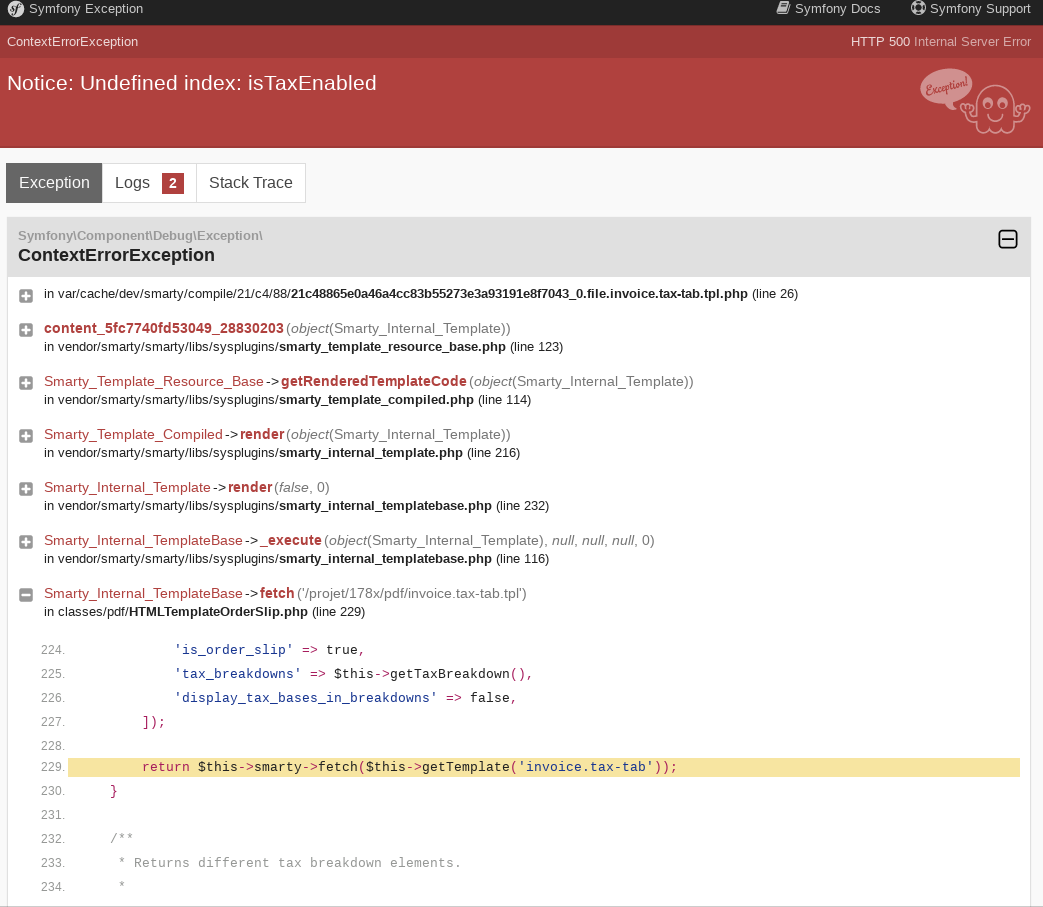Click the HTMLTemplateOrderSlip.php file path
Image resolution: width=1043 pixels, height=907 pixels.
[x=183, y=612]
